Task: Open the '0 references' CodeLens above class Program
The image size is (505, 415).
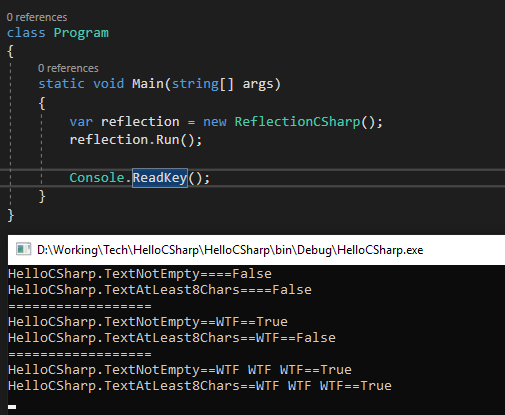Action: (x=37, y=17)
